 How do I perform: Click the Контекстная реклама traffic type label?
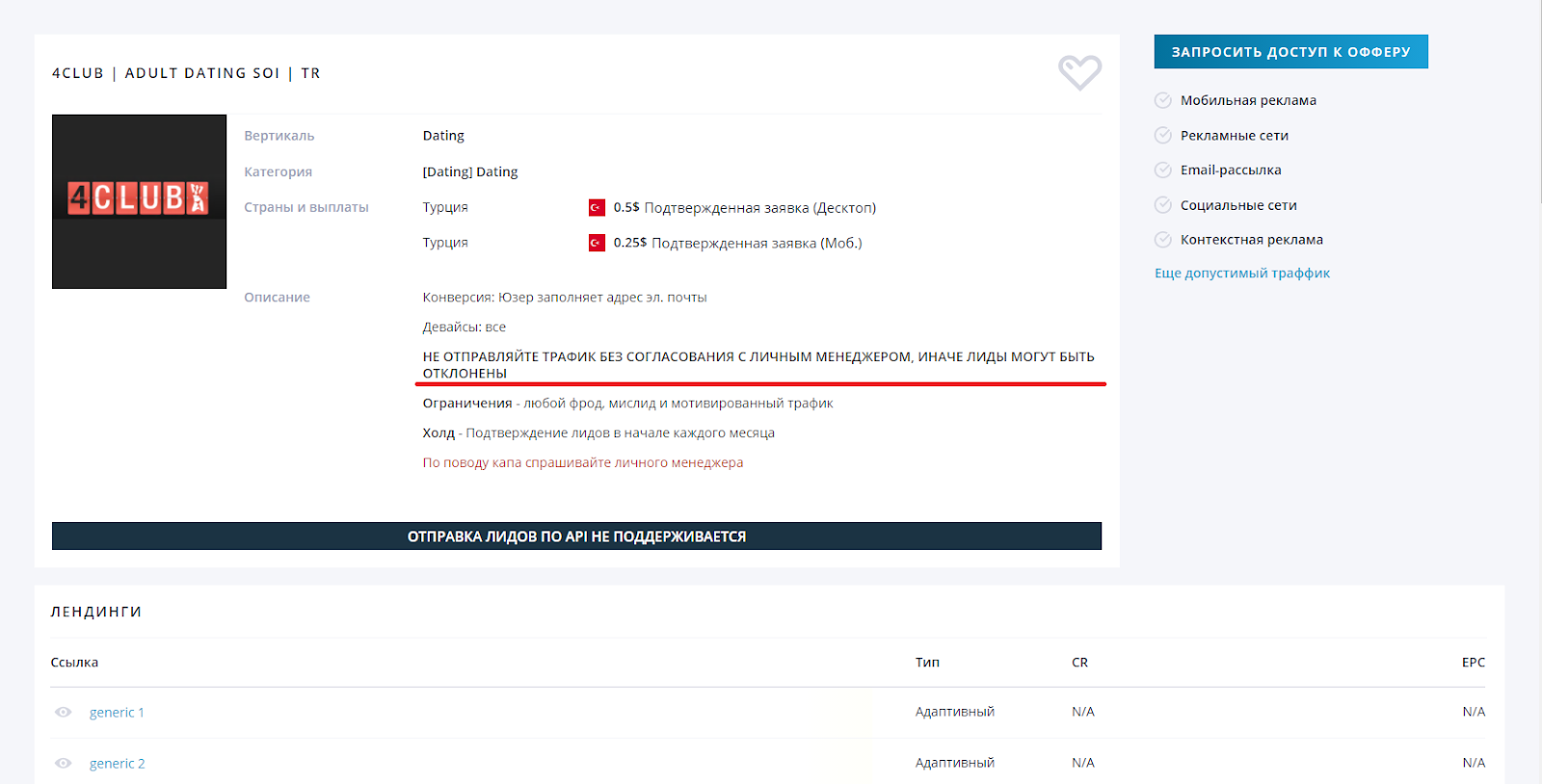(1252, 240)
